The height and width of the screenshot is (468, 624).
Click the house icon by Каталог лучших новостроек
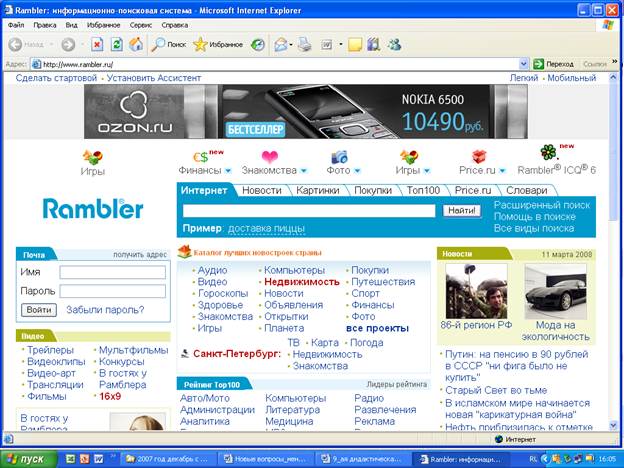184,252
